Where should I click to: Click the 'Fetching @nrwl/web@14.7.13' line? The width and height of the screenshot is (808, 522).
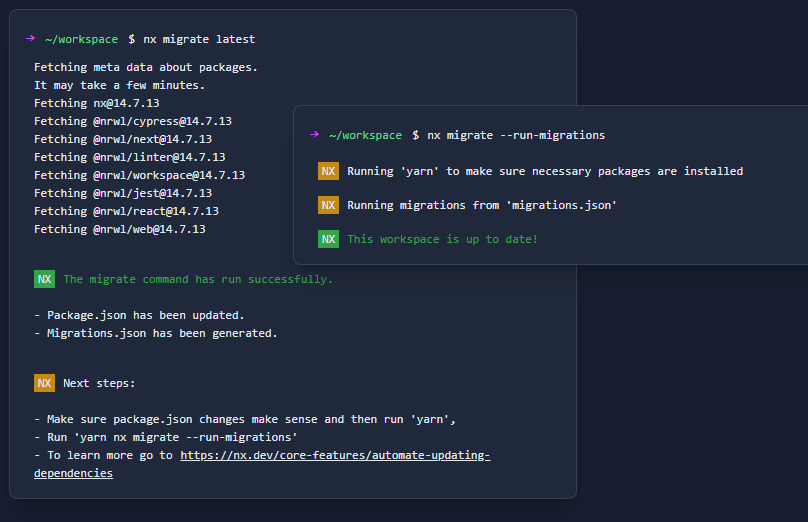119,229
